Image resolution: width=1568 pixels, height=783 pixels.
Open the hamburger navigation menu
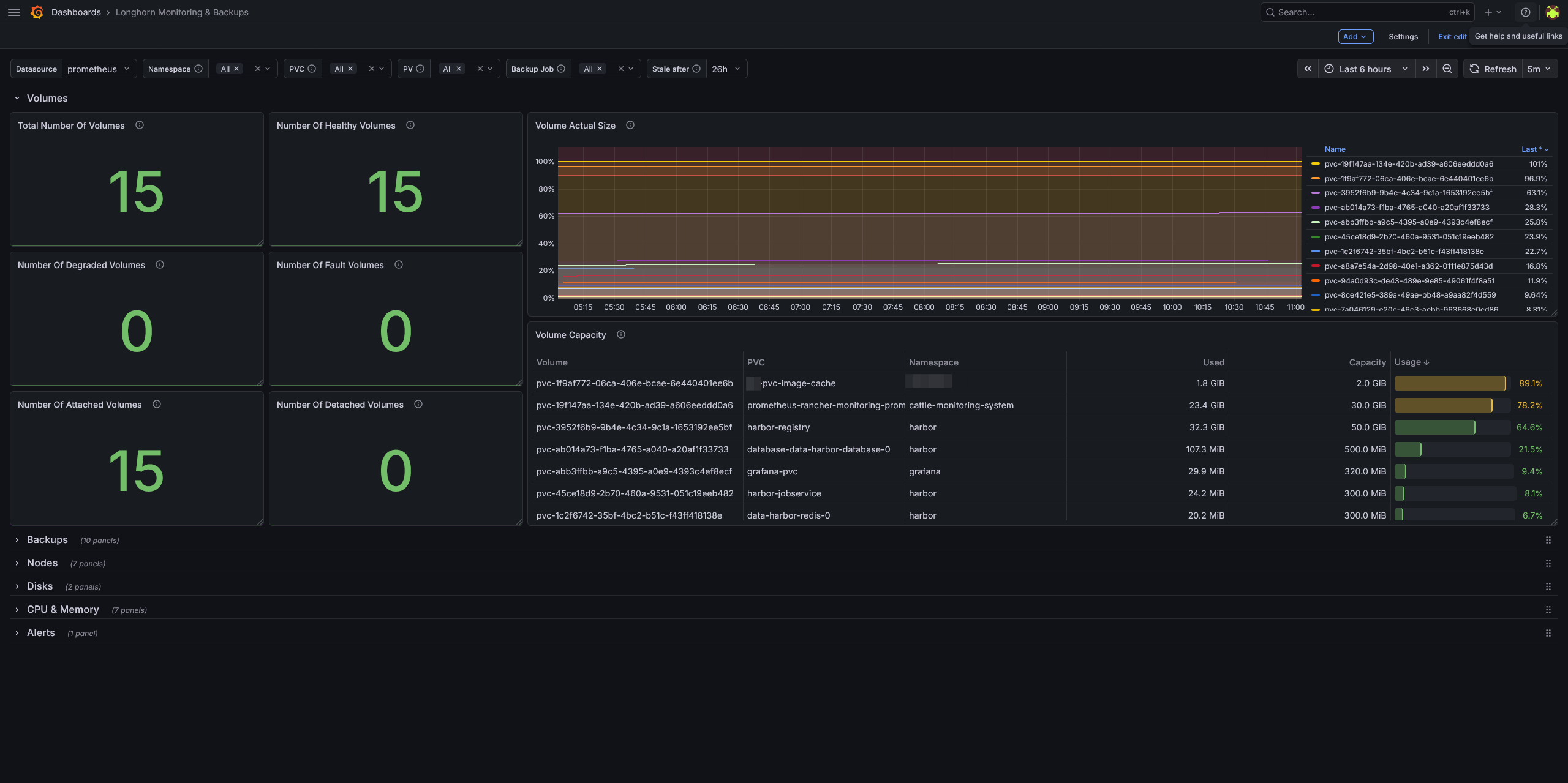tap(14, 12)
